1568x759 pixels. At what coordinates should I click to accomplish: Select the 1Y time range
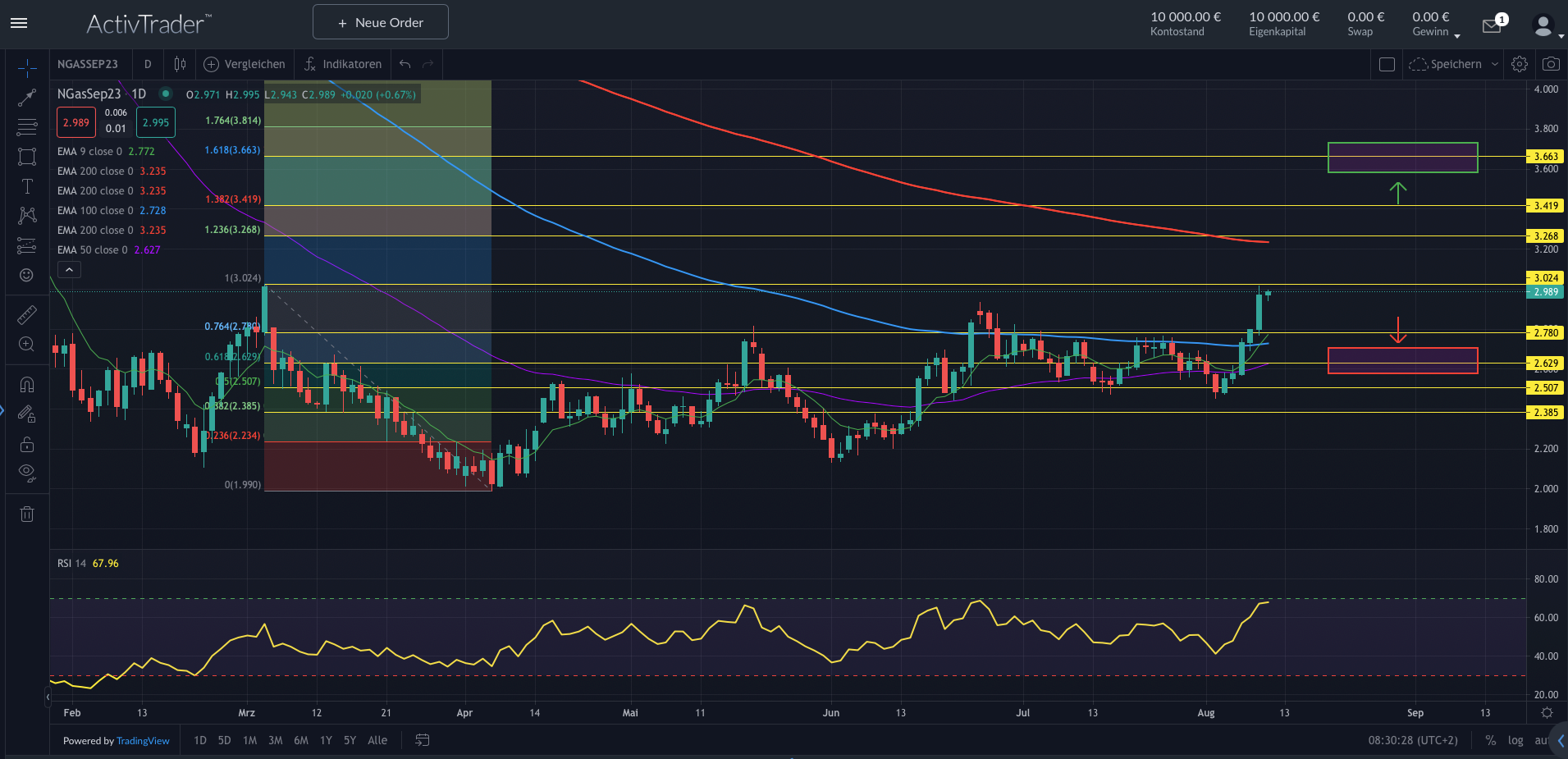(326, 740)
